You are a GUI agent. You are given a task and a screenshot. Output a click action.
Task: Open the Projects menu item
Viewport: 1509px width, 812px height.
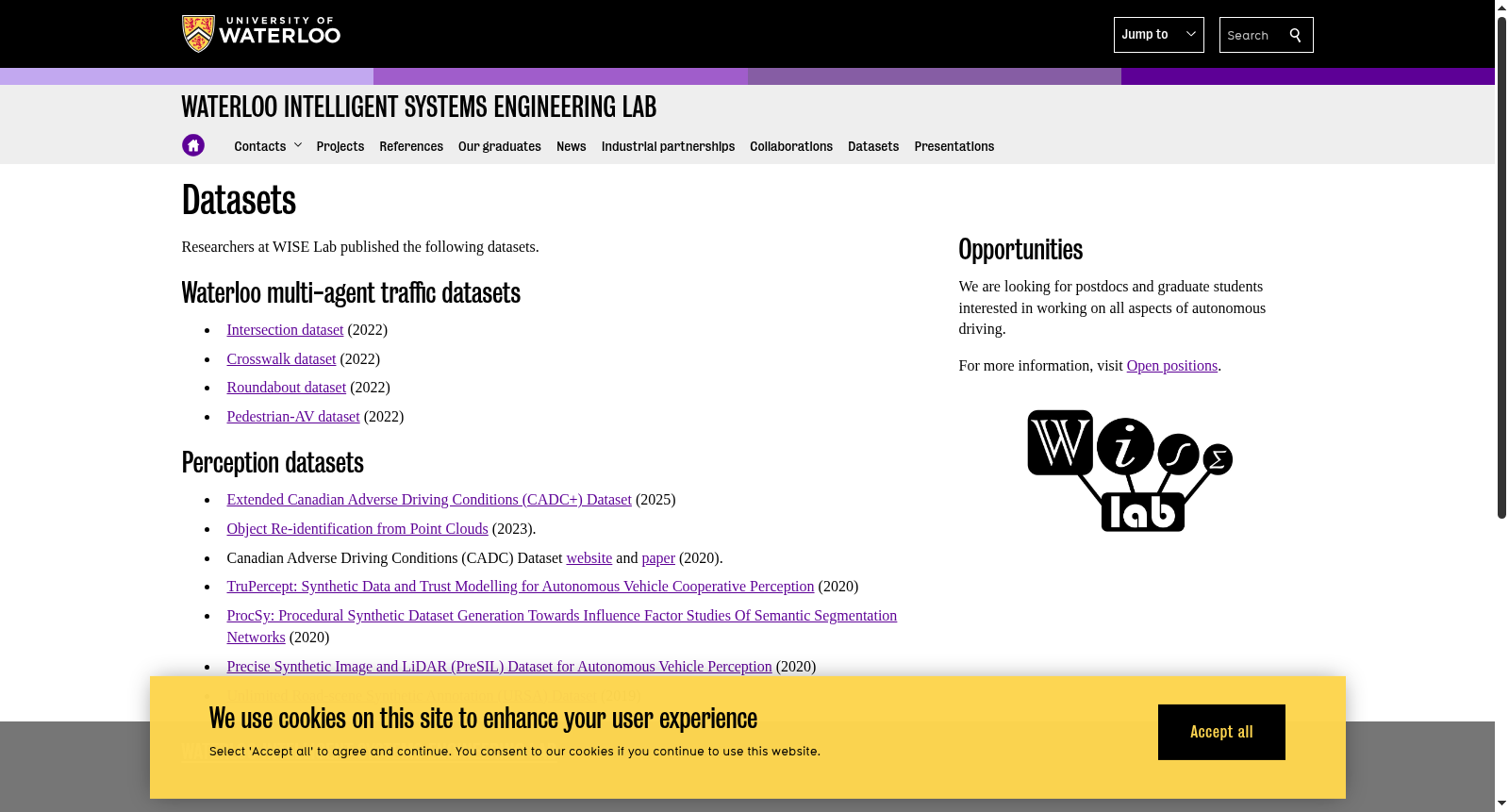[x=340, y=146]
